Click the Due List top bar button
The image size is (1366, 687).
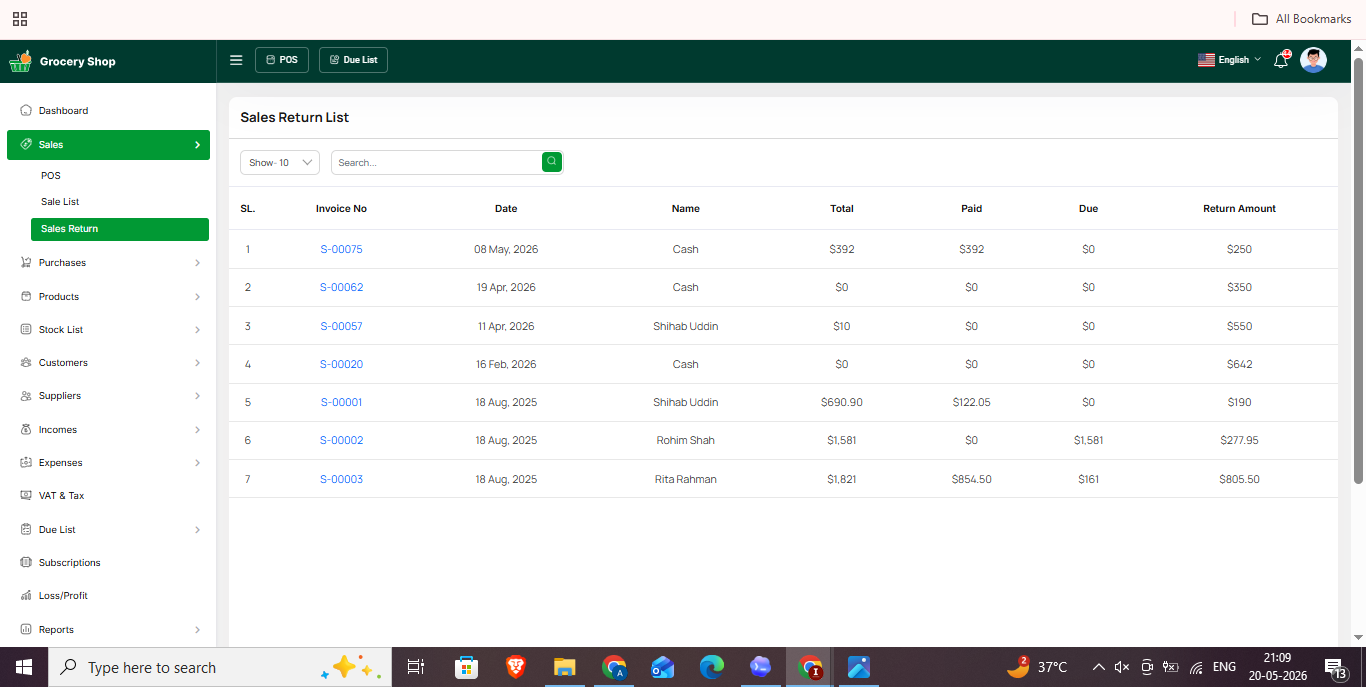tap(353, 60)
